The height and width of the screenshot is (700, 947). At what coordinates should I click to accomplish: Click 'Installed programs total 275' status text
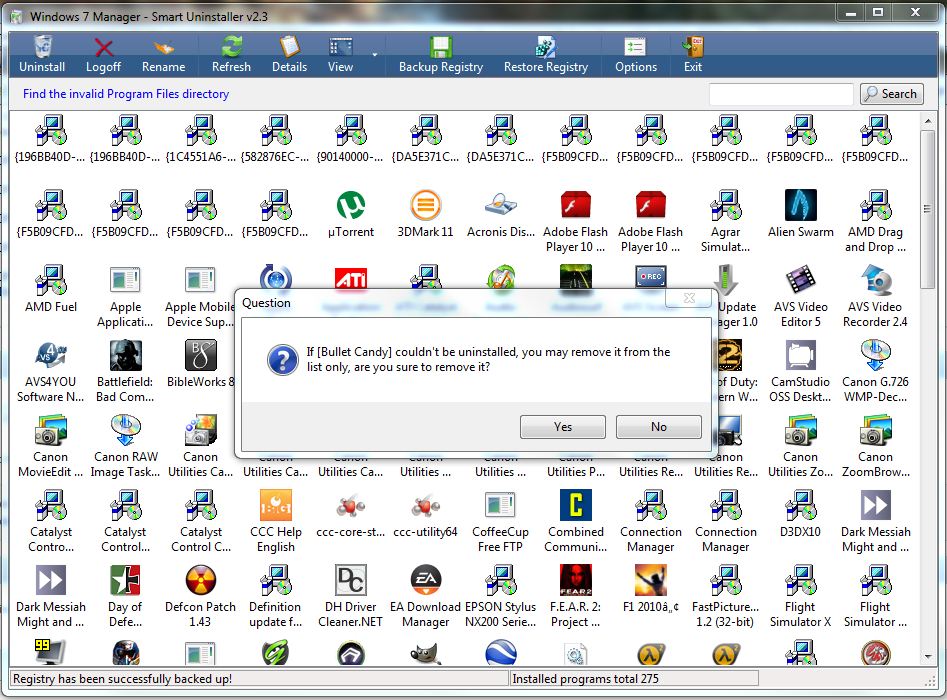pyautogui.click(x=585, y=679)
